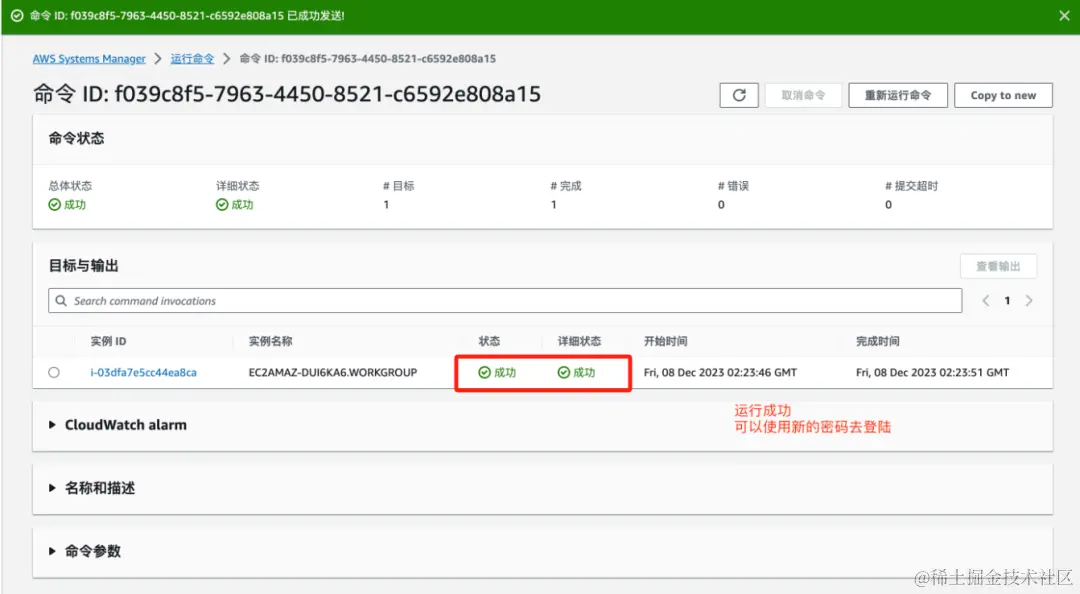The width and height of the screenshot is (1080, 594).
Task: Click current breadcrumb 命令 ID text
Action: pos(368,59)
